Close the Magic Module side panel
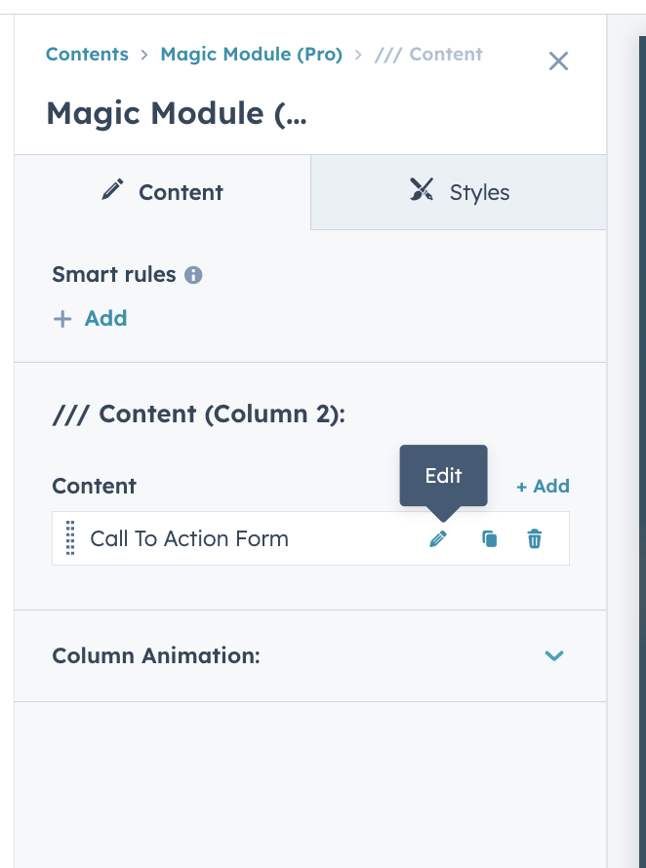Image resolution: width=646 pixels, height=868 pixels. pos(559,61)
